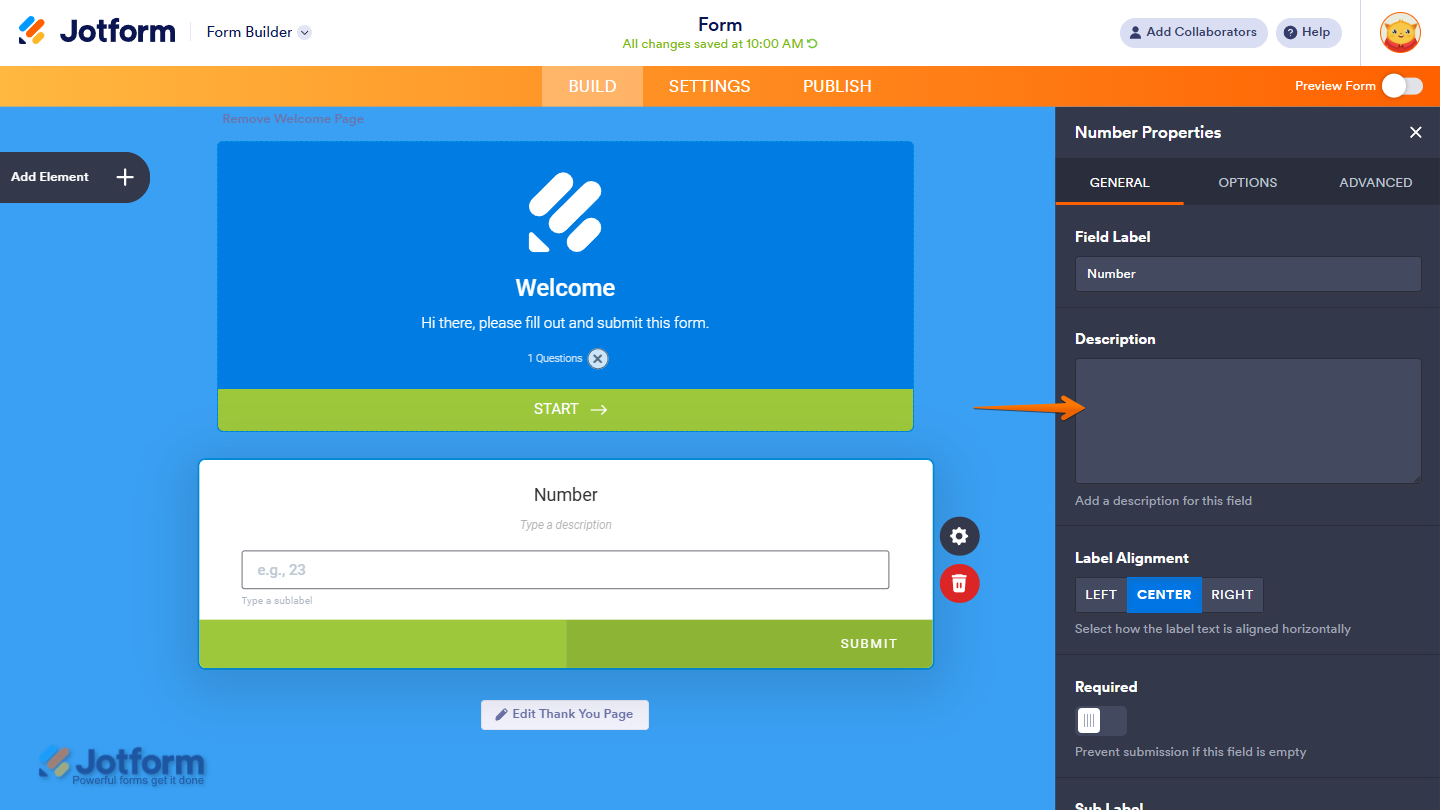The image size is (1440, 810).
Task: Click the revert changes icon beside saved time
Action: pyautogui.click(x=813, y=44)
